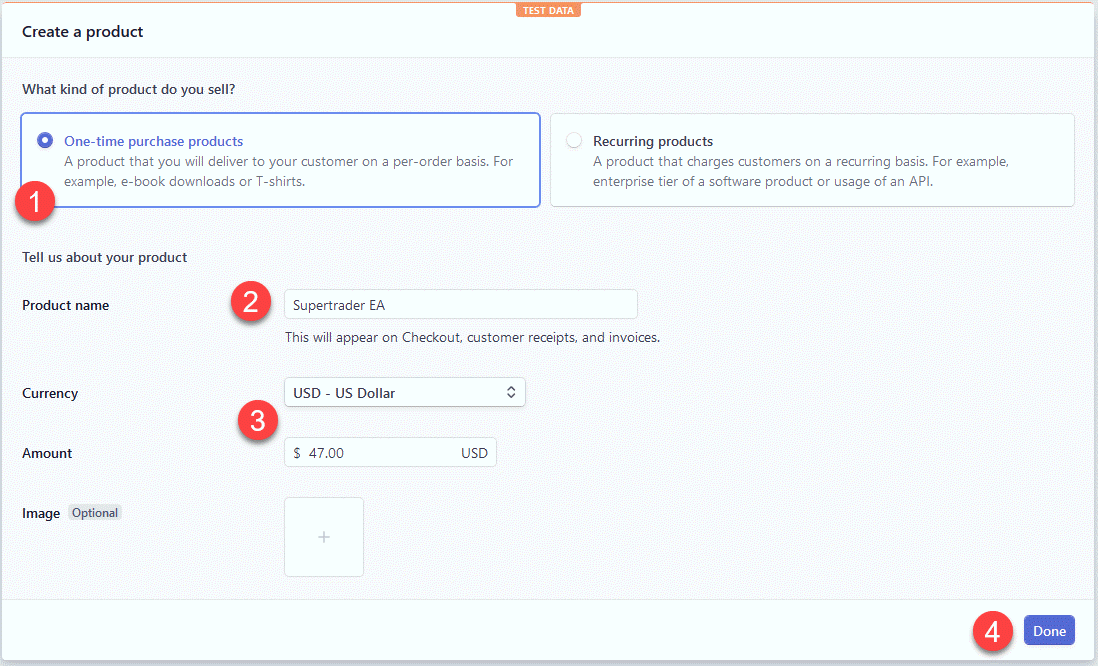Focus the Product name field with Supertrader EA
Viewport: 1098px width, 666px height.
[460, 305]
